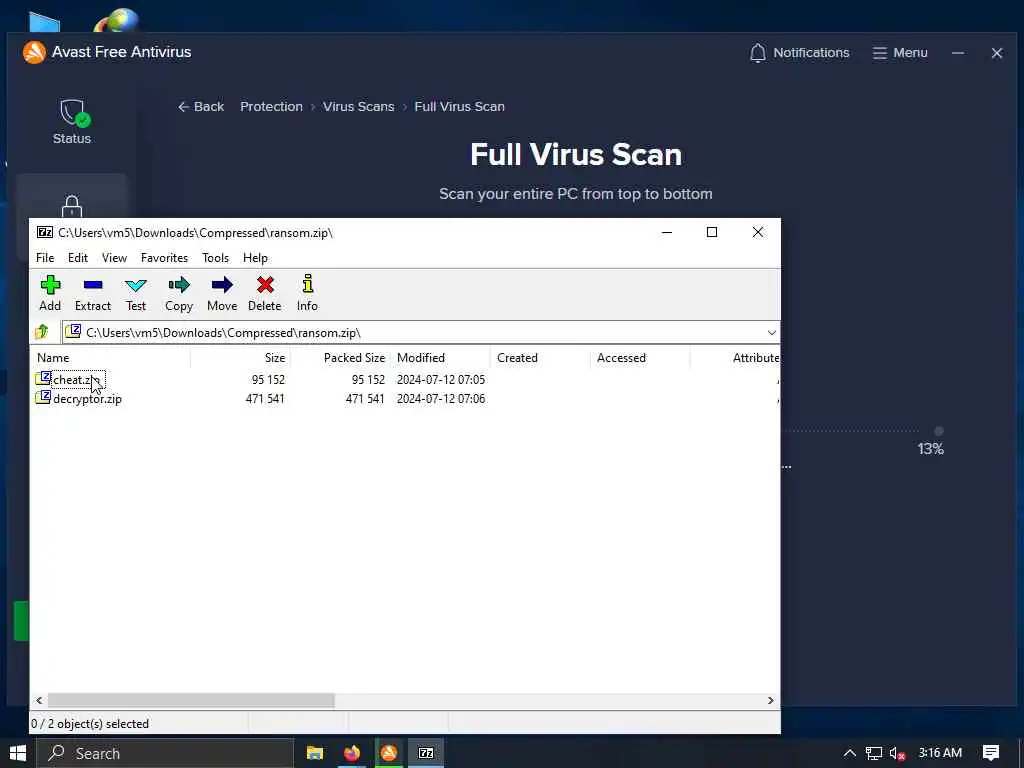1024x768 pixels.
Task: Click the Protection breadcrumb link
Action: (x=271, y=106)
